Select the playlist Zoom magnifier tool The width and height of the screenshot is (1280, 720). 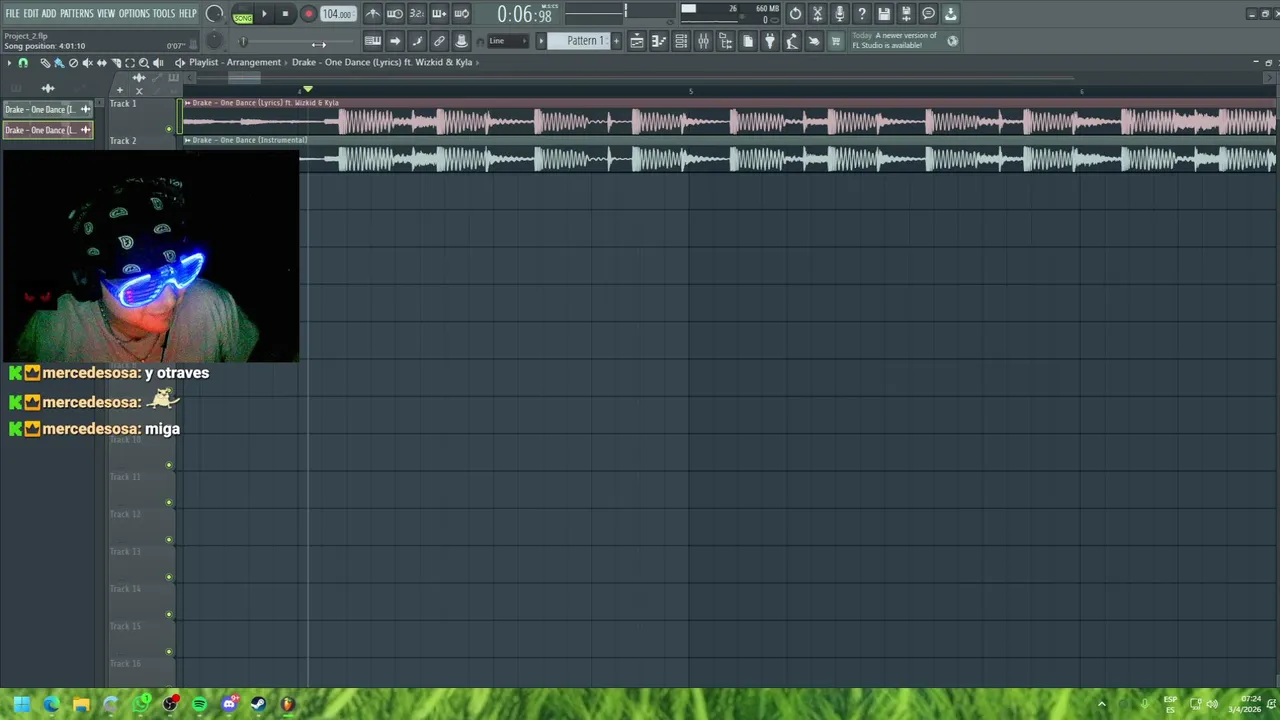point(144,63)
